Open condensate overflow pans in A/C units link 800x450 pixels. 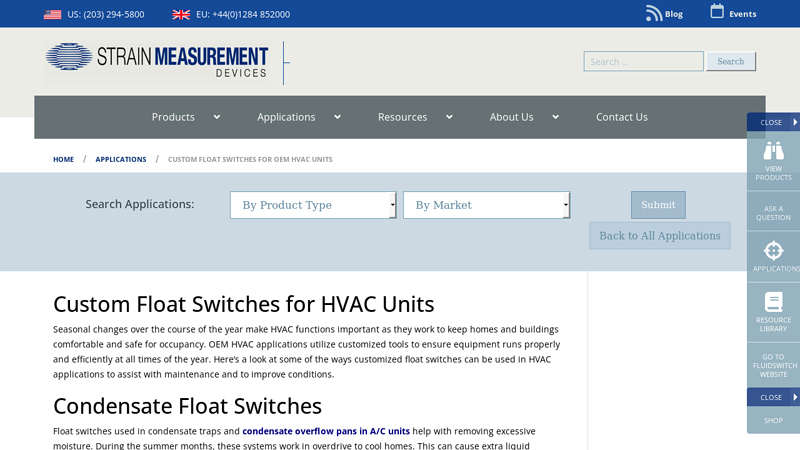coord(326,431)
